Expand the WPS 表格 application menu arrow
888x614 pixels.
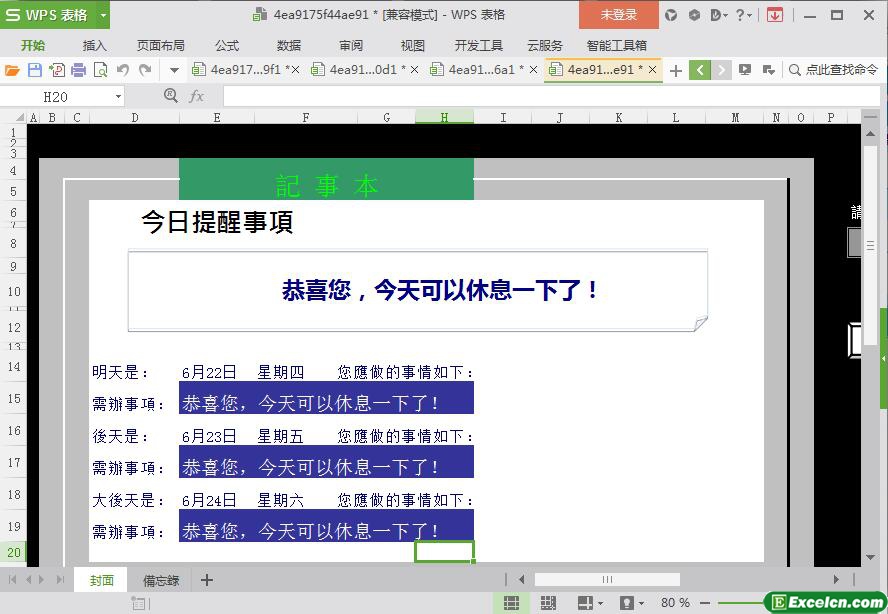103,15
